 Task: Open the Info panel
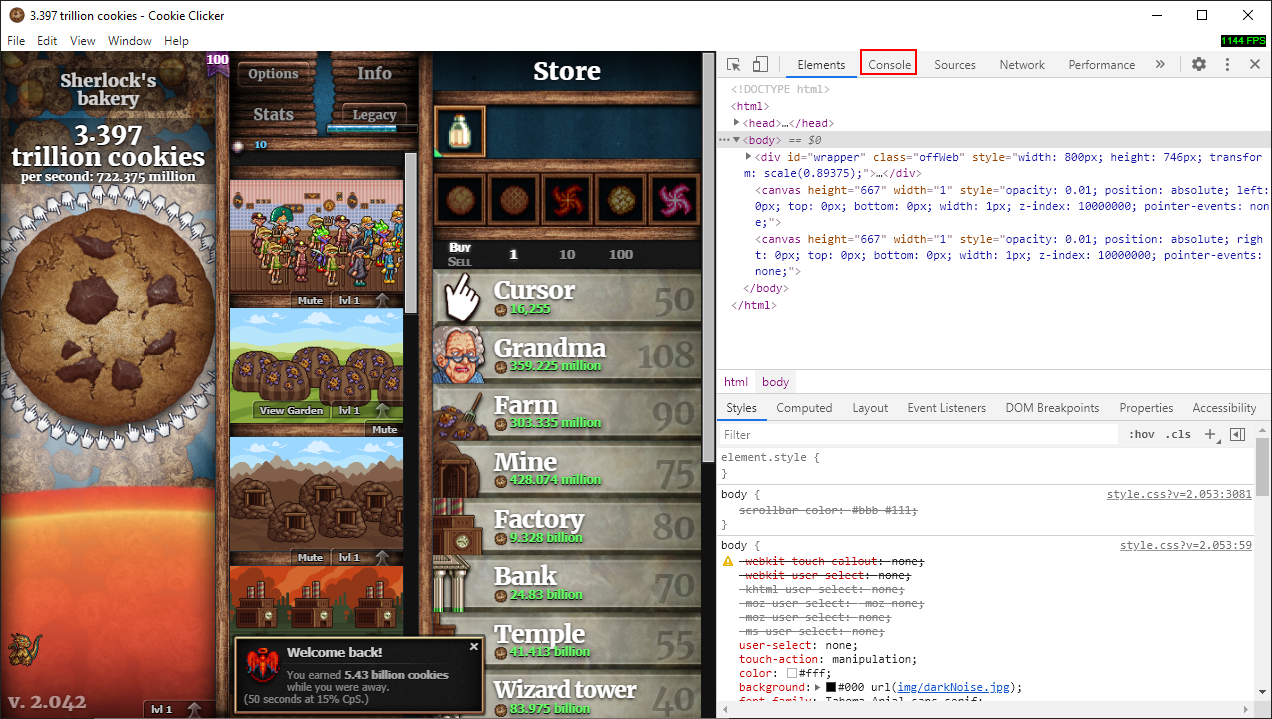[374, 73]
